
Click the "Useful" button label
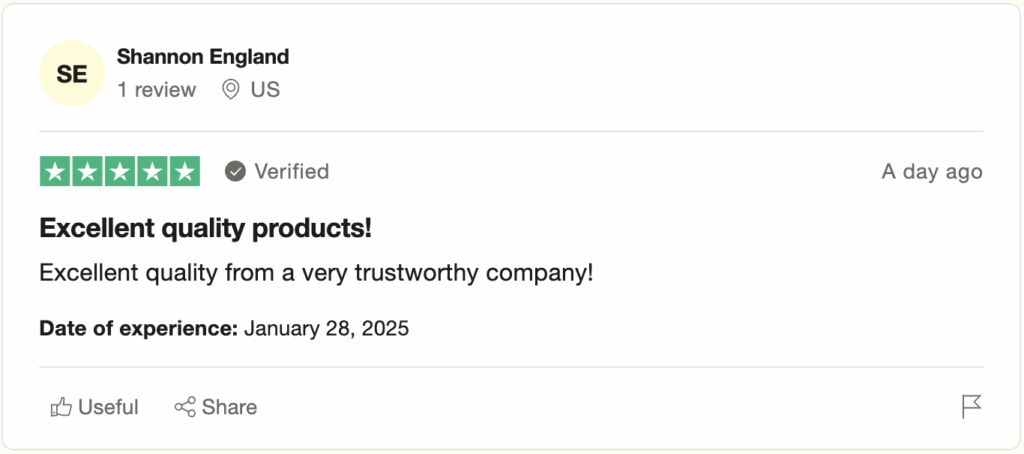[108, 407]
